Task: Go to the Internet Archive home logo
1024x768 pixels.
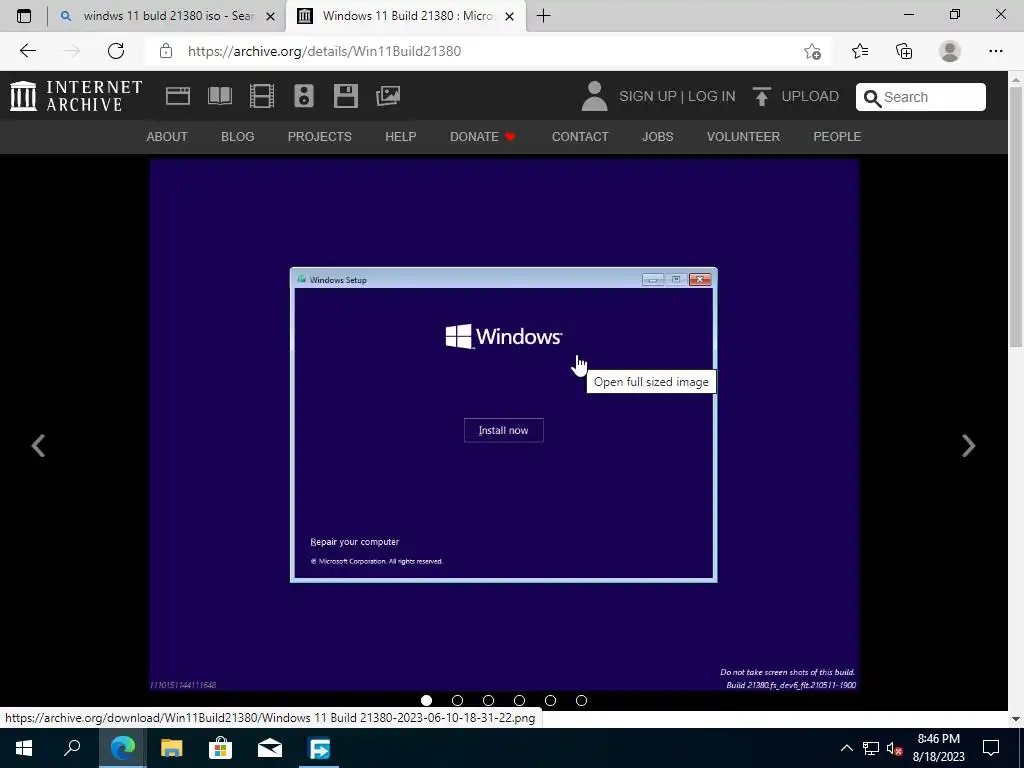Action: click(x=76, y=96)
